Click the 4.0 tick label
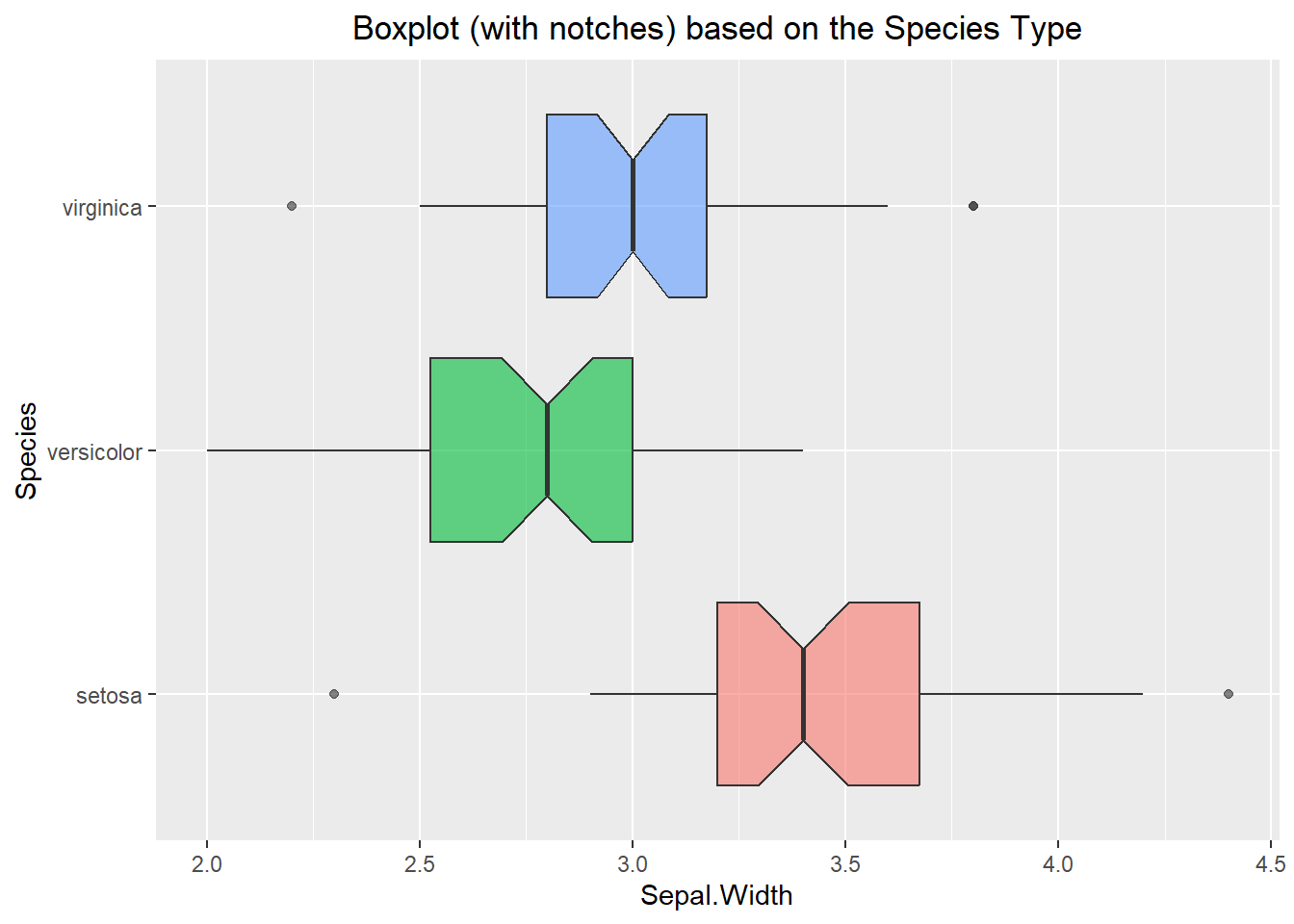Screen dimensions: 1294x924 click(x=1058, y=863)
